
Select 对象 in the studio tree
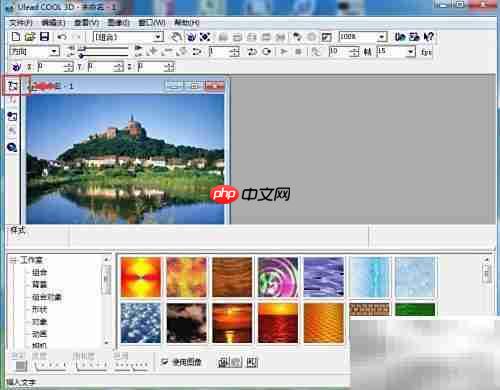click(39, 321)
